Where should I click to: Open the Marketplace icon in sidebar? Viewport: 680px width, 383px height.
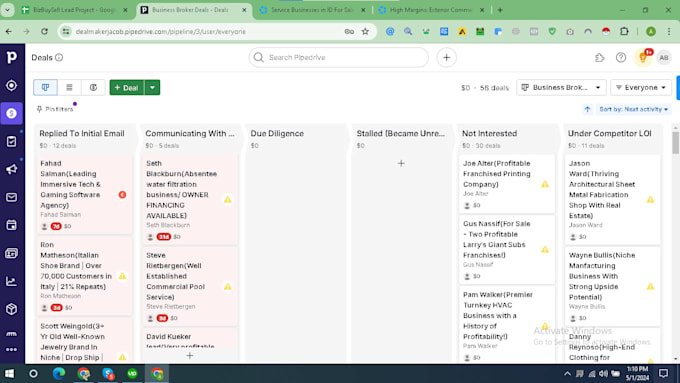(12, 333)
